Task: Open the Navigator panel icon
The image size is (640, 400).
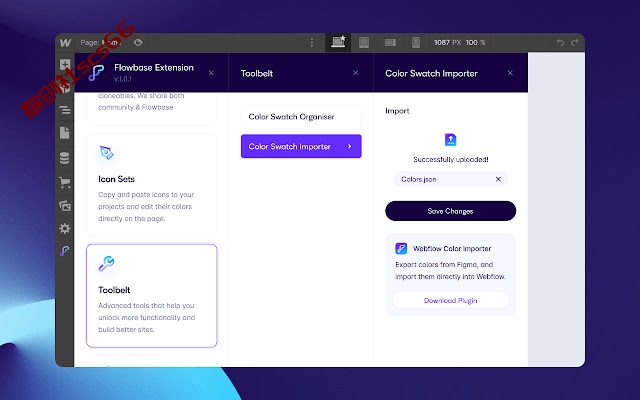Action: (64, 110)
